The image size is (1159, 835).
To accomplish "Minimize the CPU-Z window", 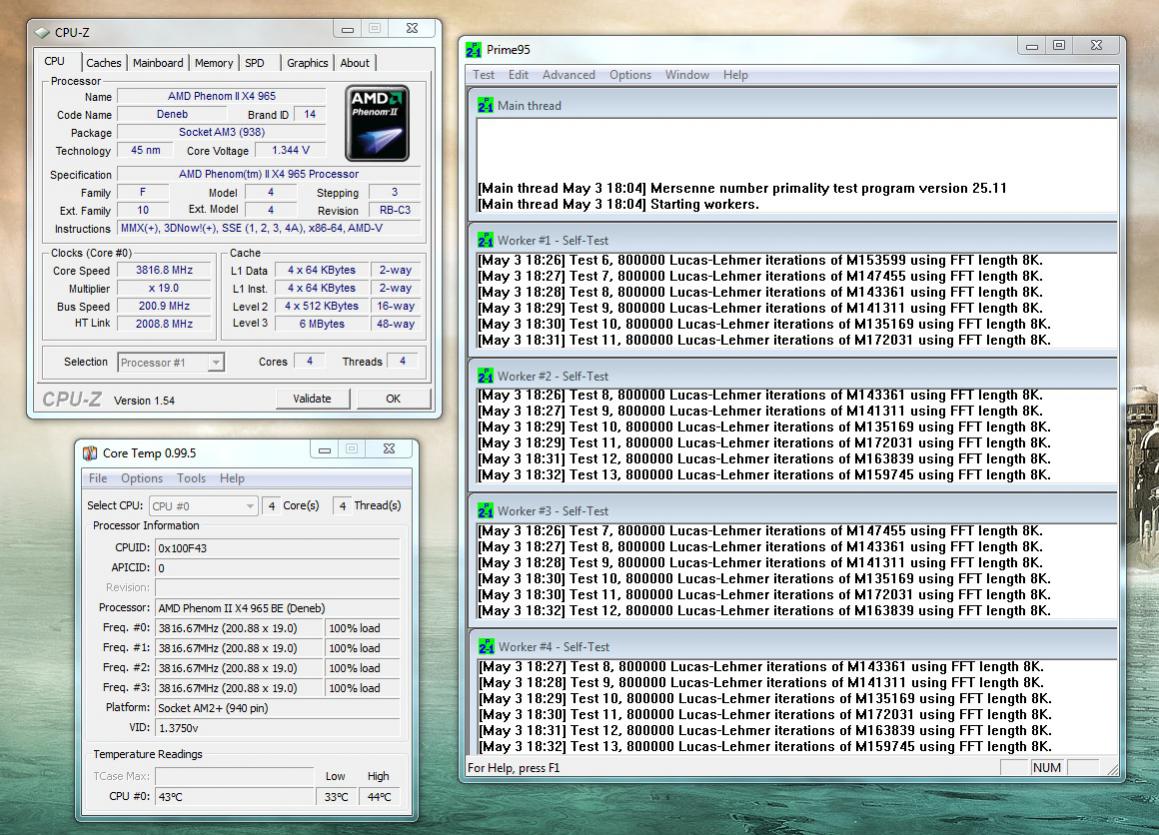I will 347,29.
